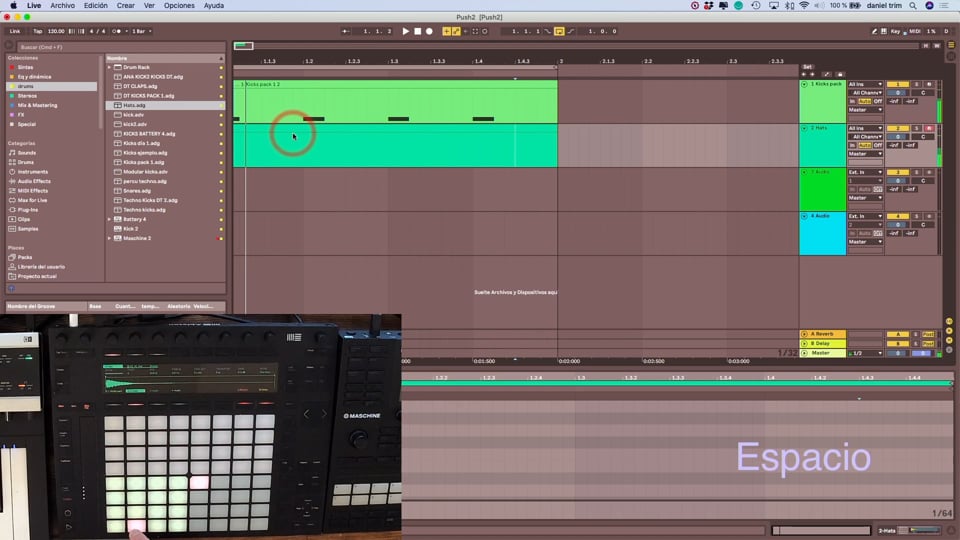Open the Ver menu
The width and height of the screenshot is (960, 540).
pyautogui.click(x=149, y=6)
